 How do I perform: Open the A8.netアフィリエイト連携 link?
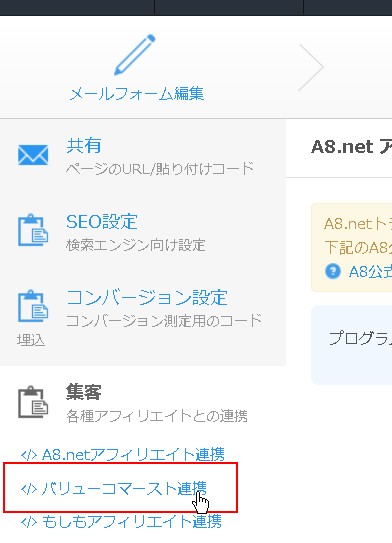[x=133, y=454]
